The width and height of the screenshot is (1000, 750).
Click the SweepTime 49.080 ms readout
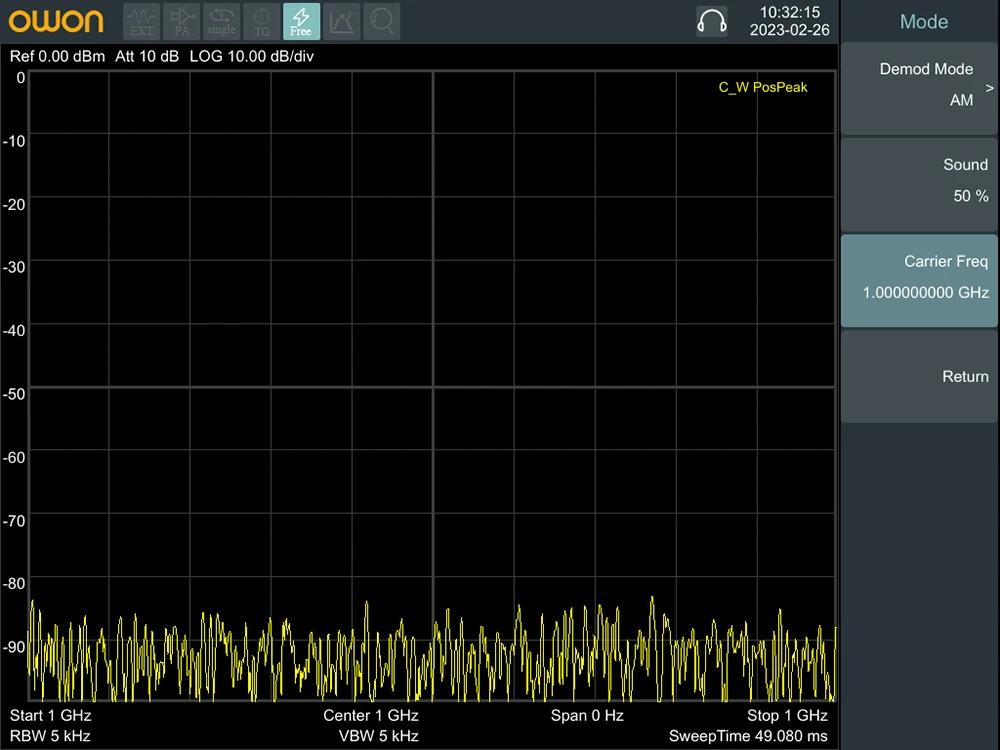(x=748, y=736)
